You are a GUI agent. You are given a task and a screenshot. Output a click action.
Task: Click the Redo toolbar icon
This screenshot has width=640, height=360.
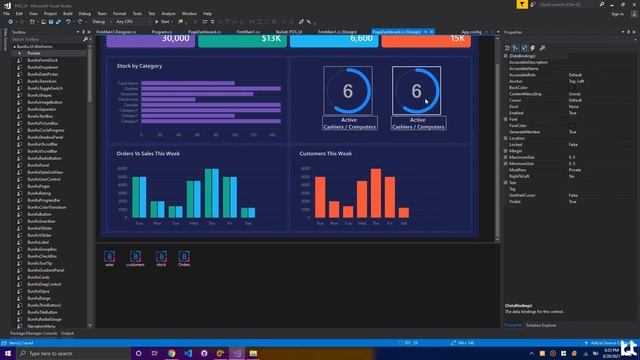point(80,22)
